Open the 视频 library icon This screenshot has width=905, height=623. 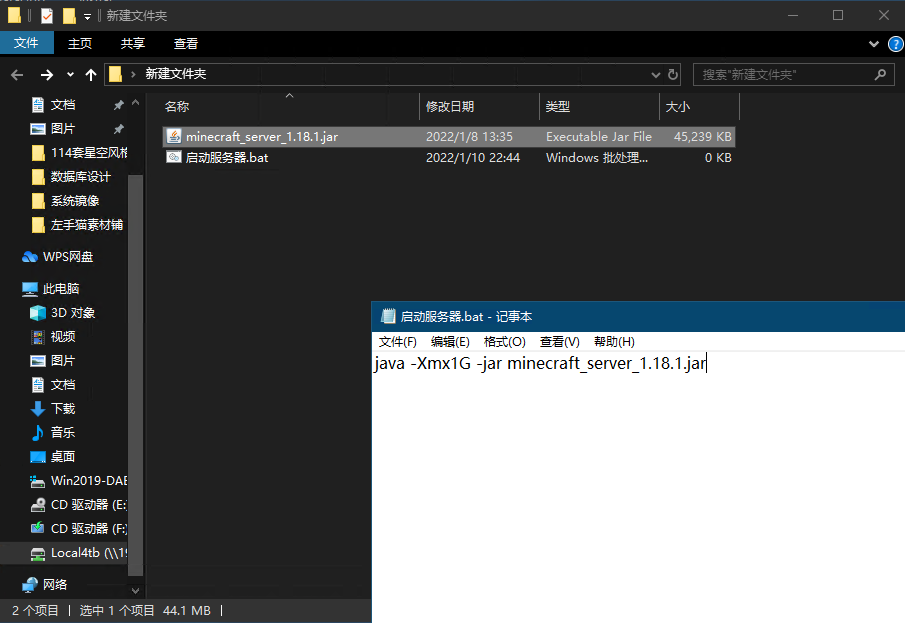(x=38, y=337)
